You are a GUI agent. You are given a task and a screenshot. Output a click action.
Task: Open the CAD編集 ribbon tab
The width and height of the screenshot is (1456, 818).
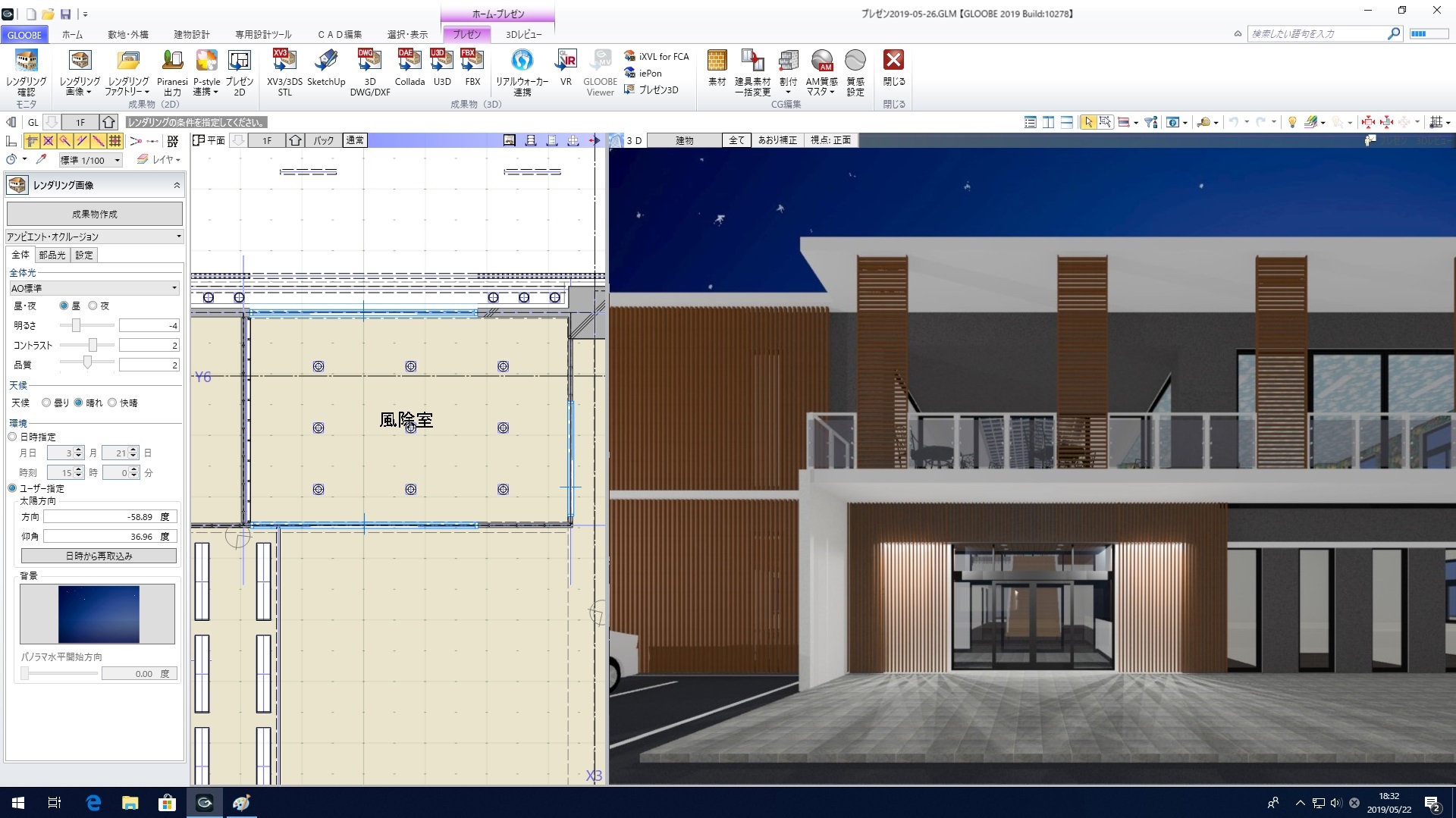[x=340, y=34]
